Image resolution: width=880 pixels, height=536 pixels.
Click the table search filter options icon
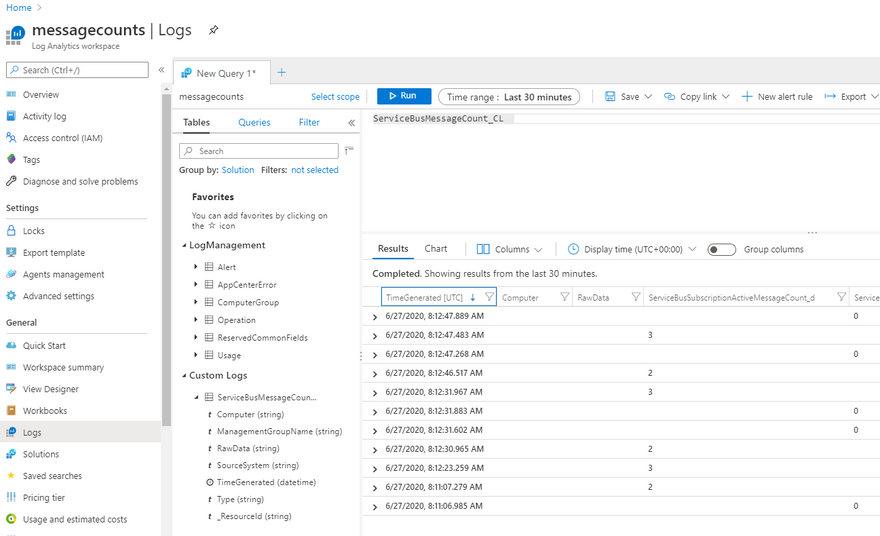coord(349,150)
